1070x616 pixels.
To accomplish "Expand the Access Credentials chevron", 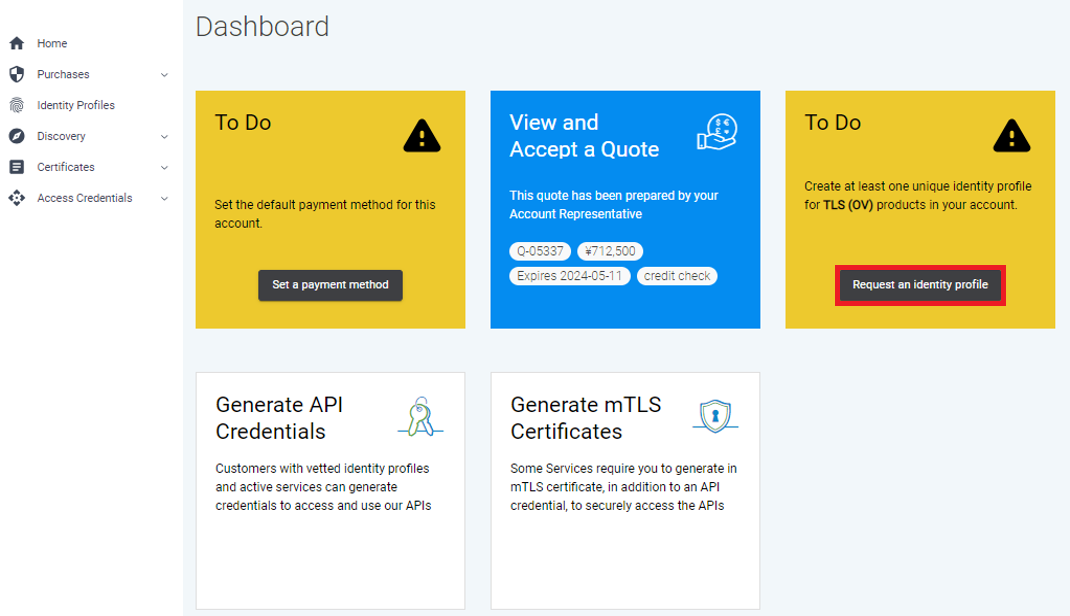I will (x=164, y=198).
